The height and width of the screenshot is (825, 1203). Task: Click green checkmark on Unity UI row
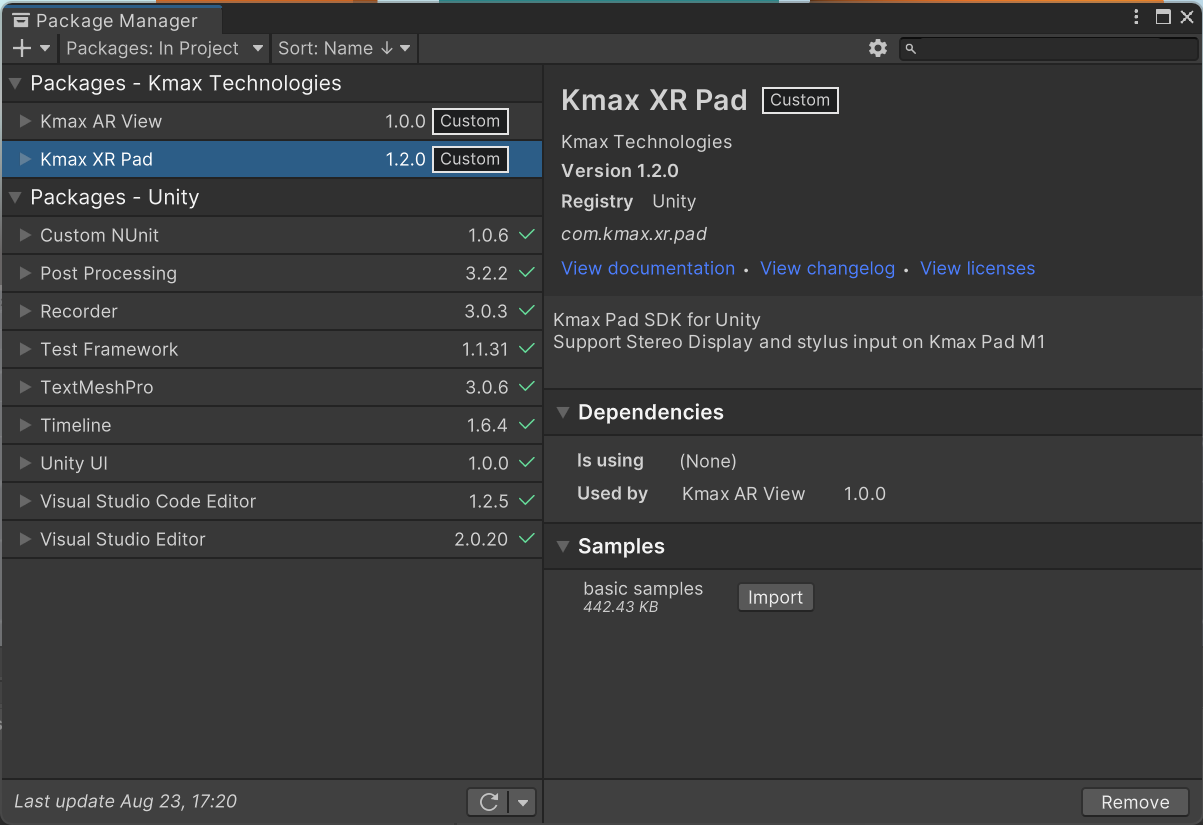coord(527,463)
